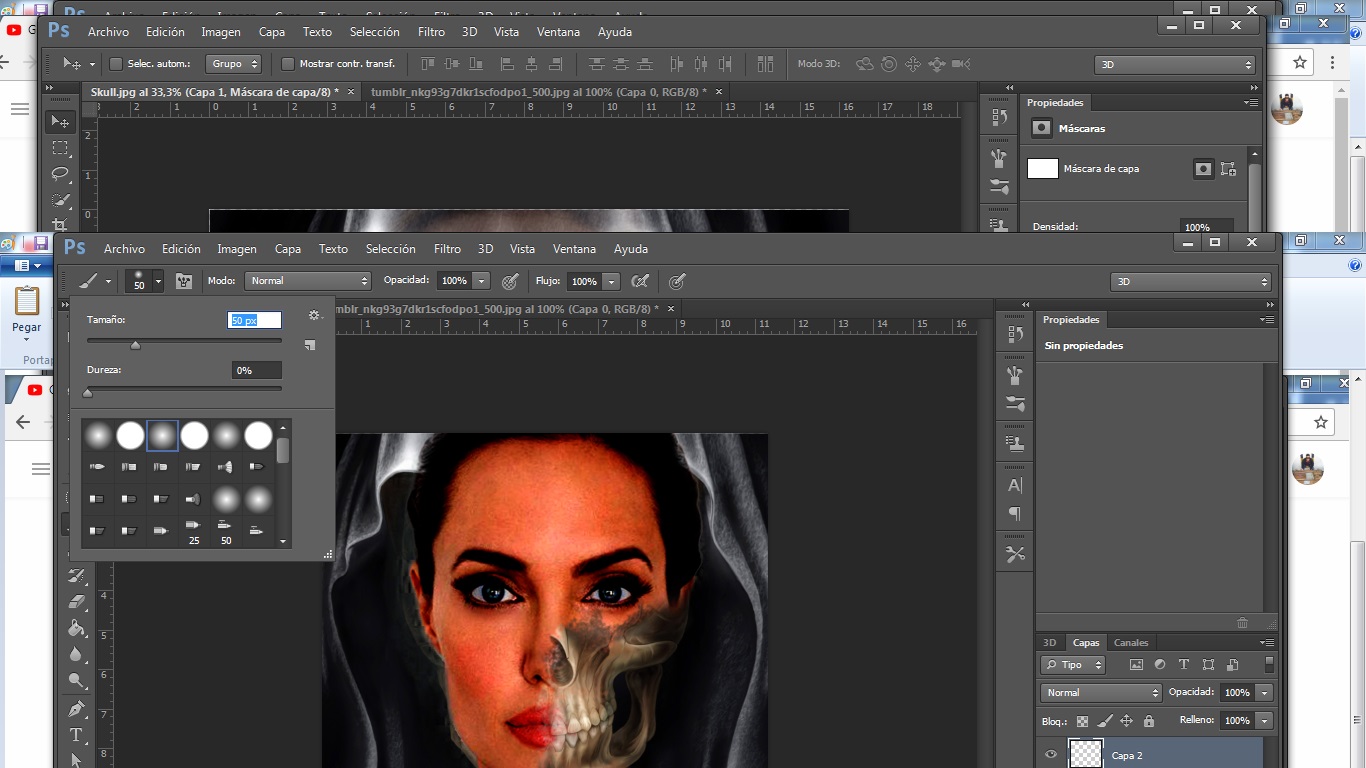Screen dimensions: 1366x768
Task: Pick first soft round brush preset
Action: pos(98,435)
